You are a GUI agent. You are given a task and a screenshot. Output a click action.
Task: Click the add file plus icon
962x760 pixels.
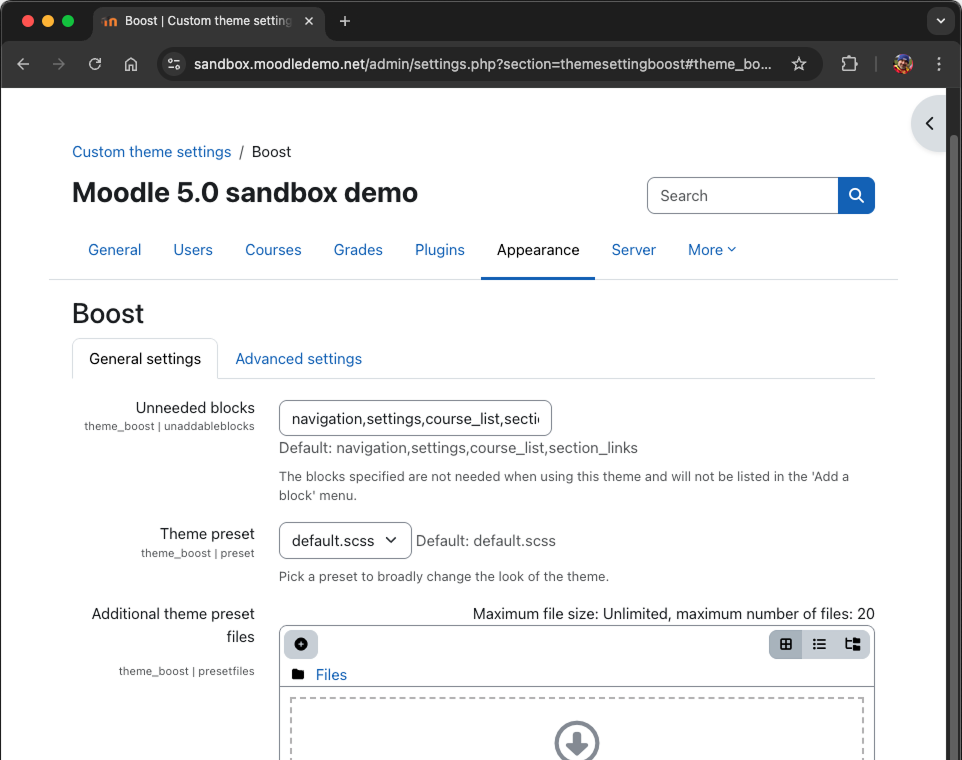[x=301, y=644]
